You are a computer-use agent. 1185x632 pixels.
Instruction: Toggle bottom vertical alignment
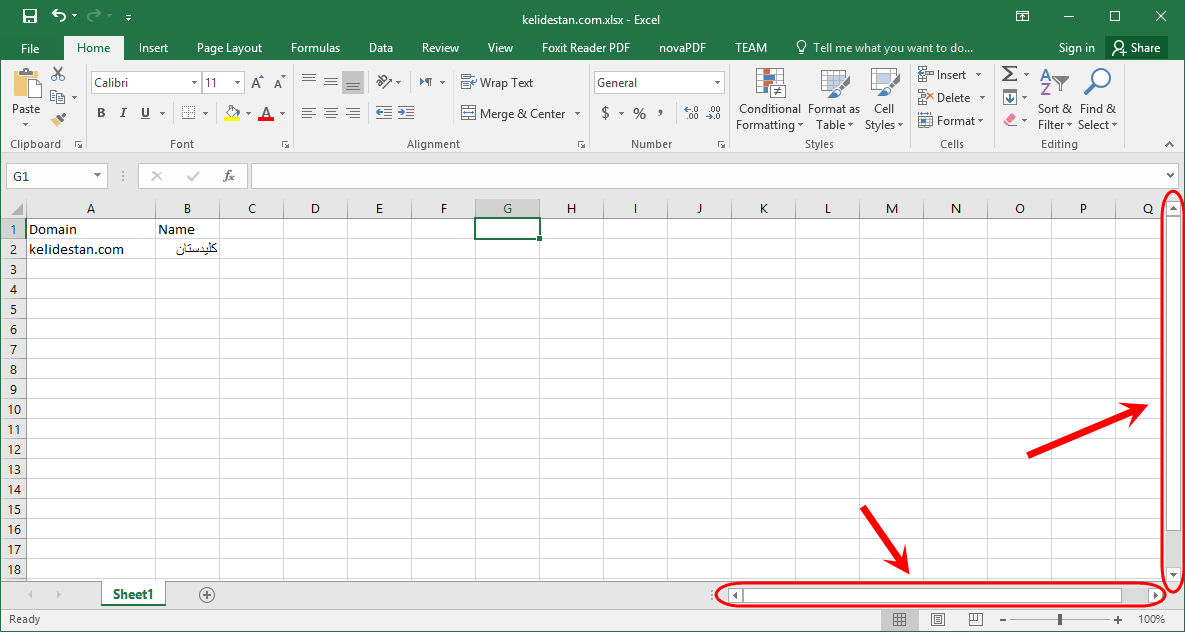click(353, 81)
